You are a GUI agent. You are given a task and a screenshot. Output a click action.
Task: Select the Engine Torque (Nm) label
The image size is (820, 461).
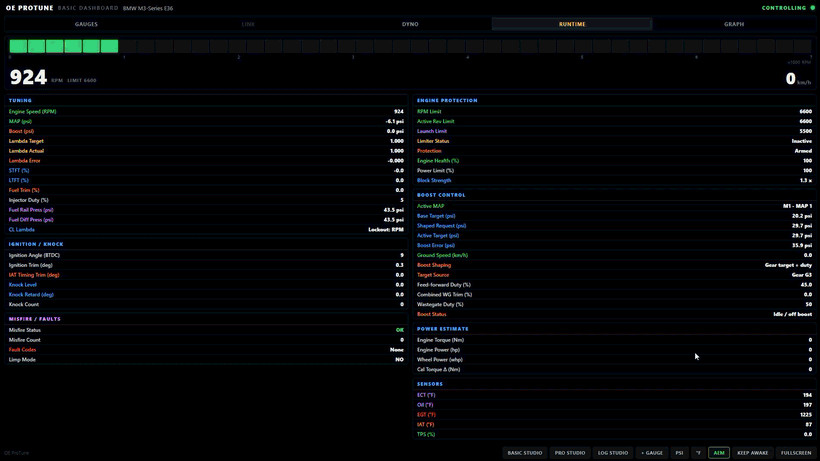[x=440, y=340]
